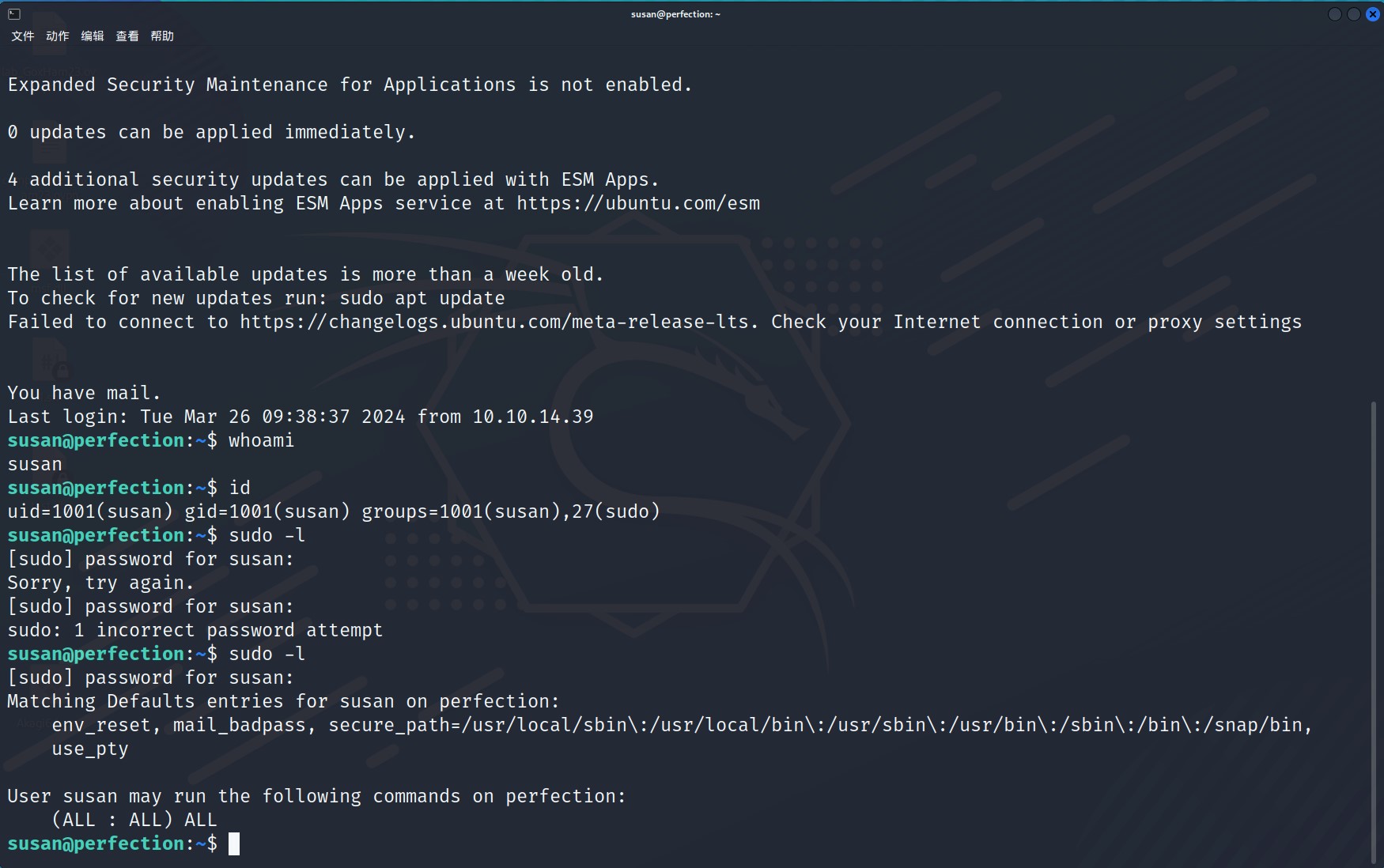1384x868 pixels.
Task: Click 'Matching Defaults entries for susan' line
Action: click(283, 702)
